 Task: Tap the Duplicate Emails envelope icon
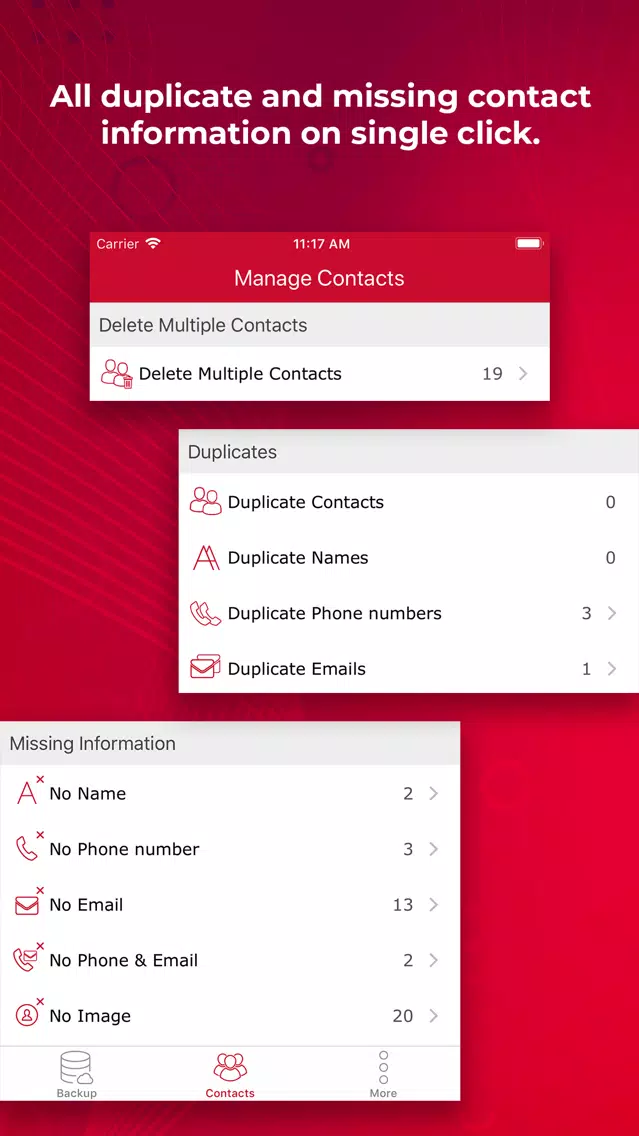click(x=205, y=667)
